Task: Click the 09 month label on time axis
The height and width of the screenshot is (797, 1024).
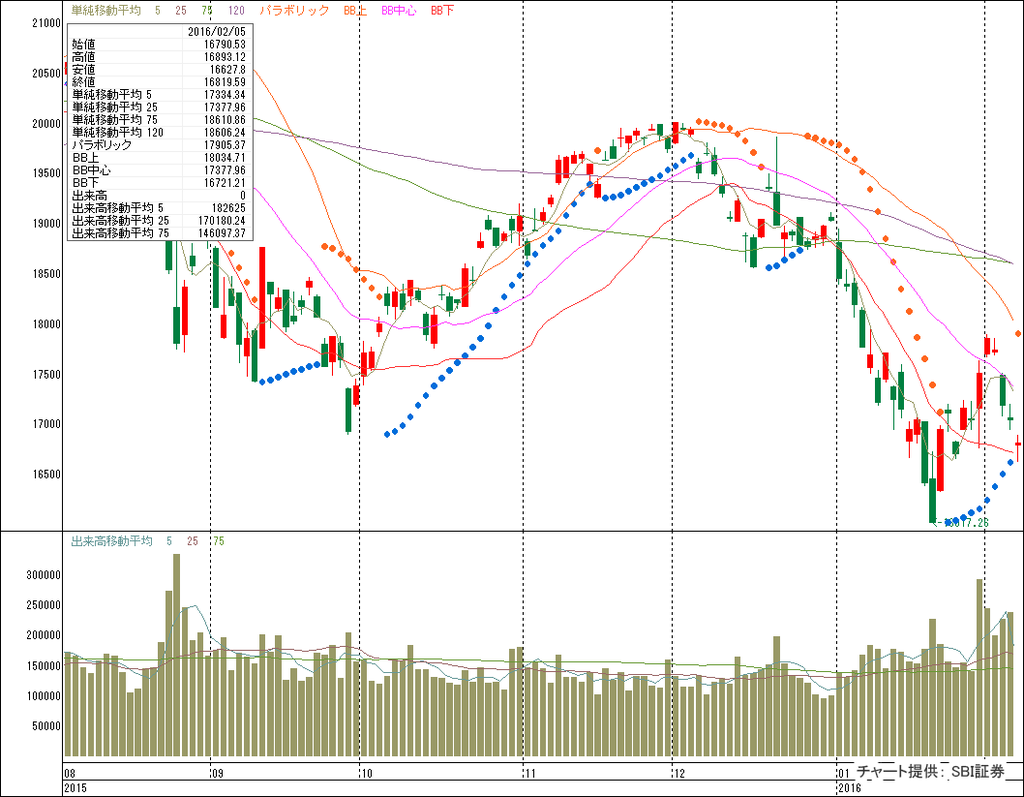Action: pyautogui.click(x=218, y=773)
